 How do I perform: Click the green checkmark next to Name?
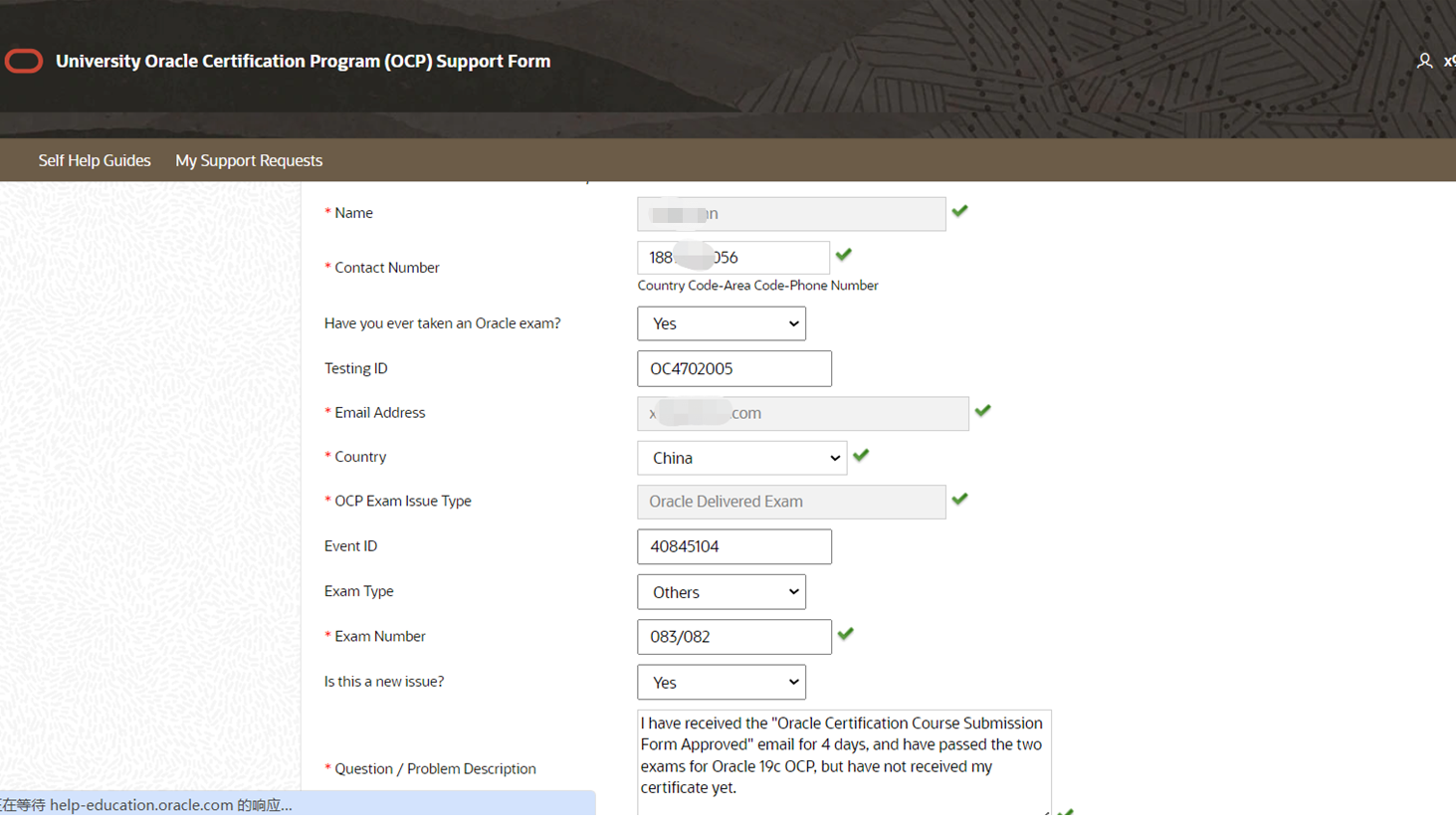coord(959,211)
